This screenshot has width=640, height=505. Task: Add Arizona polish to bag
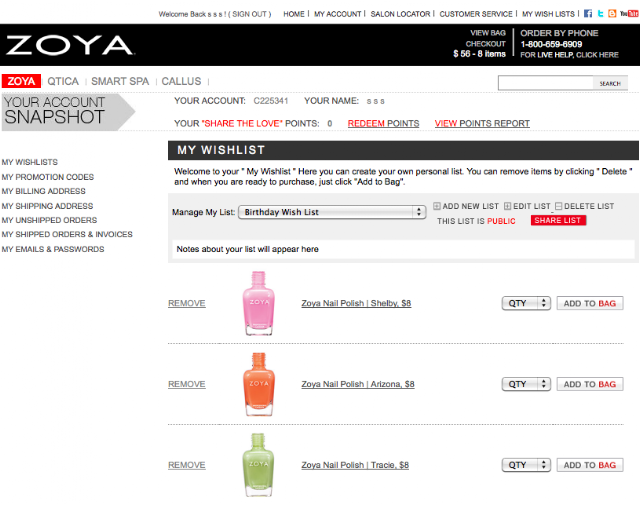(590, 384)
